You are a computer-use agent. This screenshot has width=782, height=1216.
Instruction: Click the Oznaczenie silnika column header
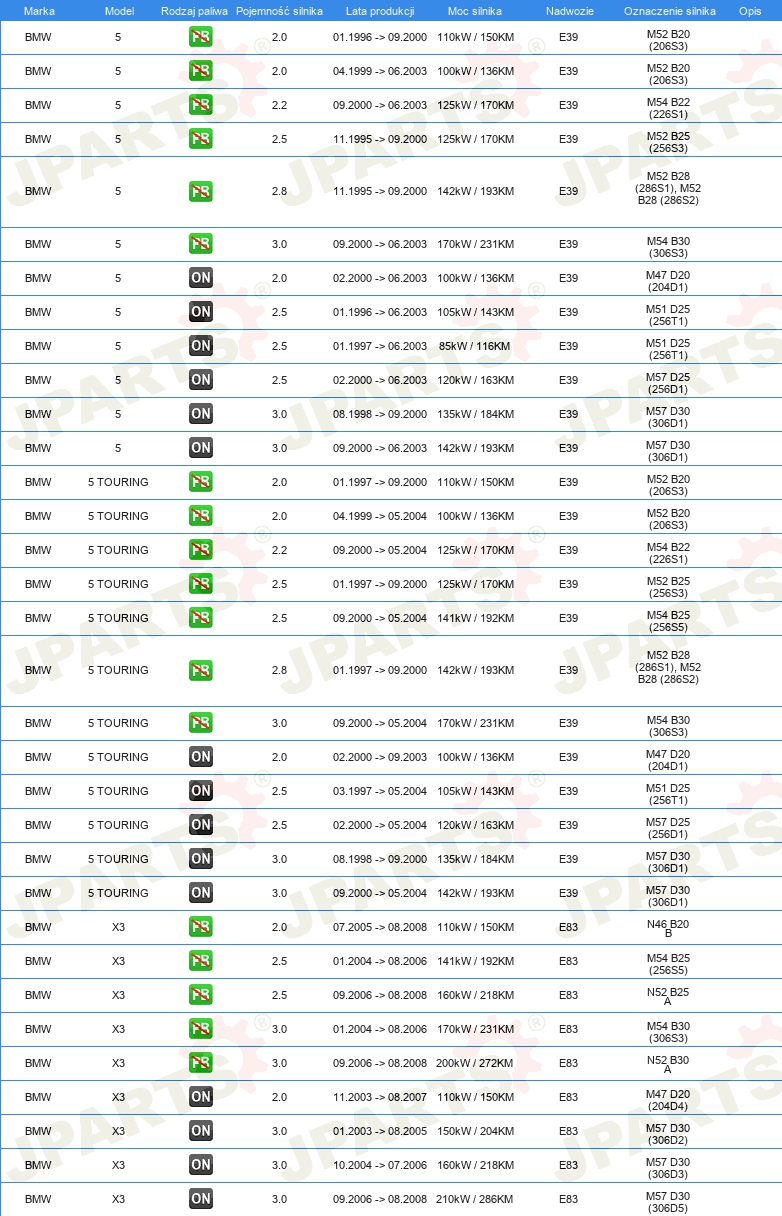click(x=670, y=11)
